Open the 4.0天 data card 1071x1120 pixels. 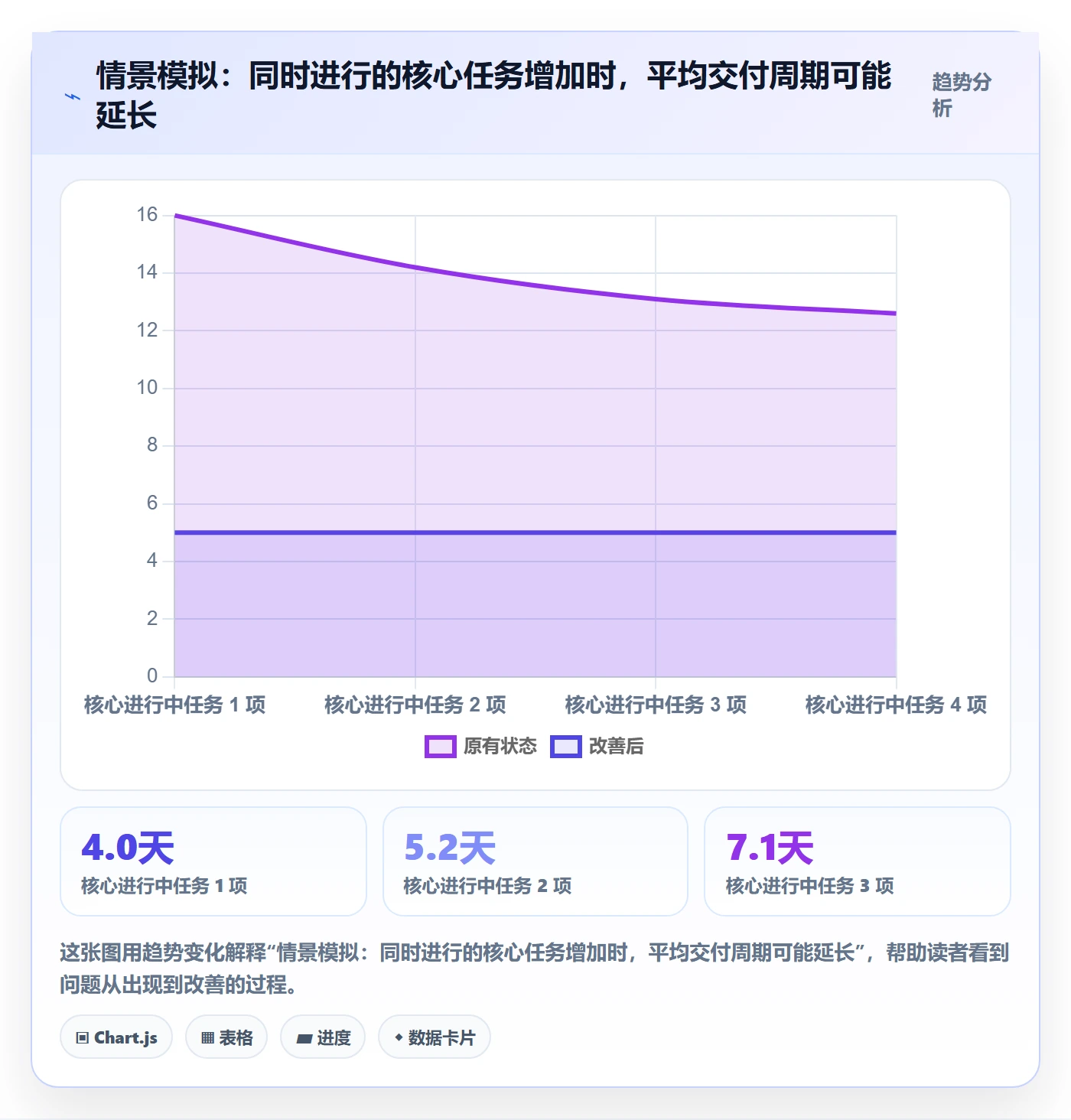pos(213,861)
